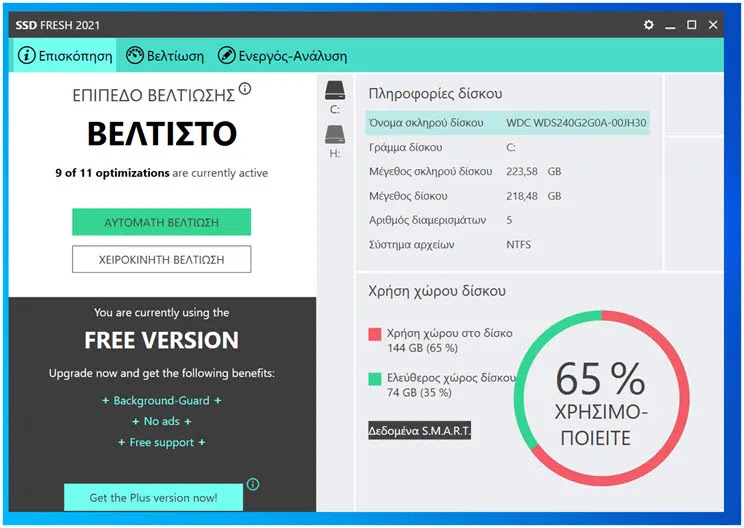Viewport: 744px width, 528px height.
Task: Maximize the SSD Fresh window
Action: coord(692,25)
